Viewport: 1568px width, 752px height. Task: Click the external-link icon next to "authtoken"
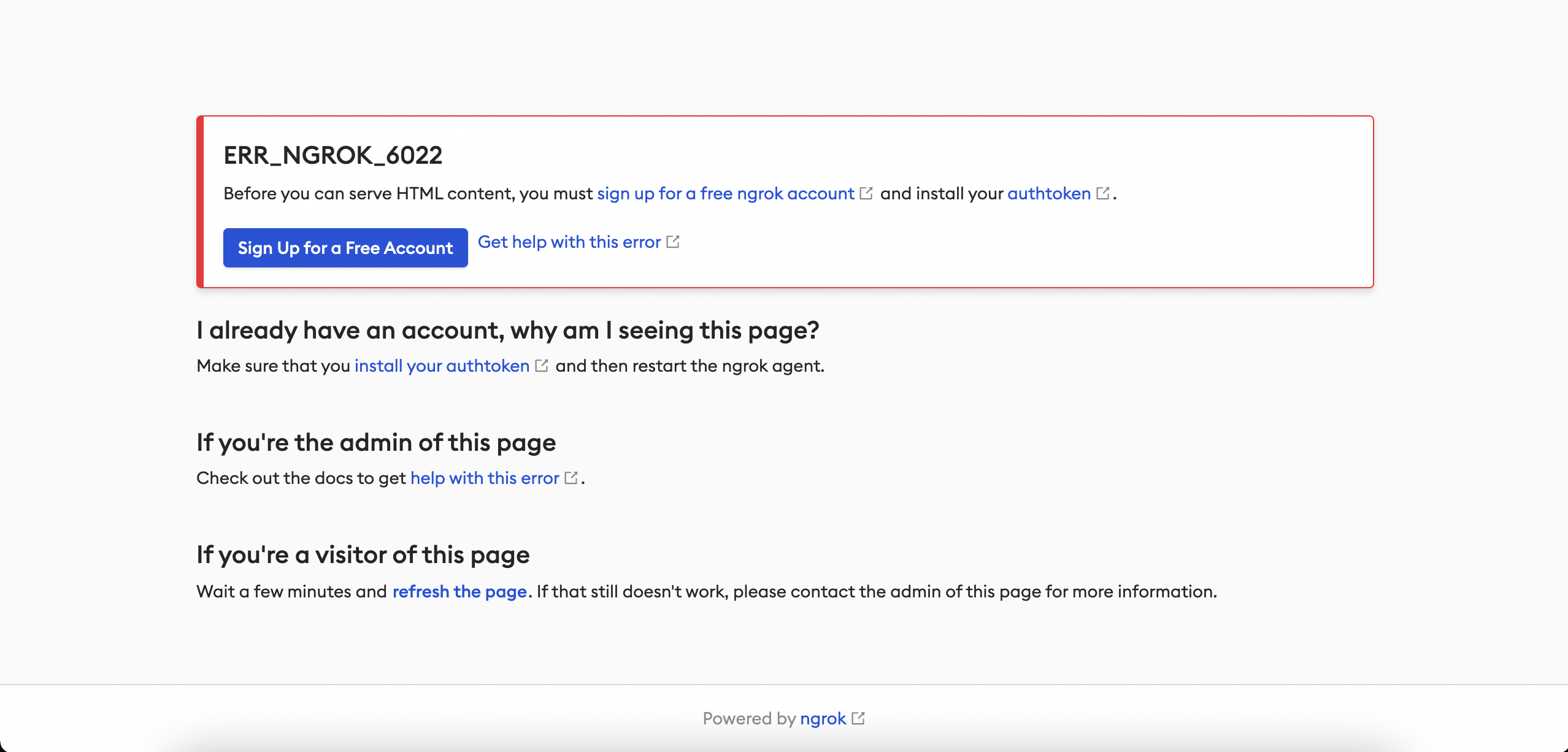(x=1103, y=193)
